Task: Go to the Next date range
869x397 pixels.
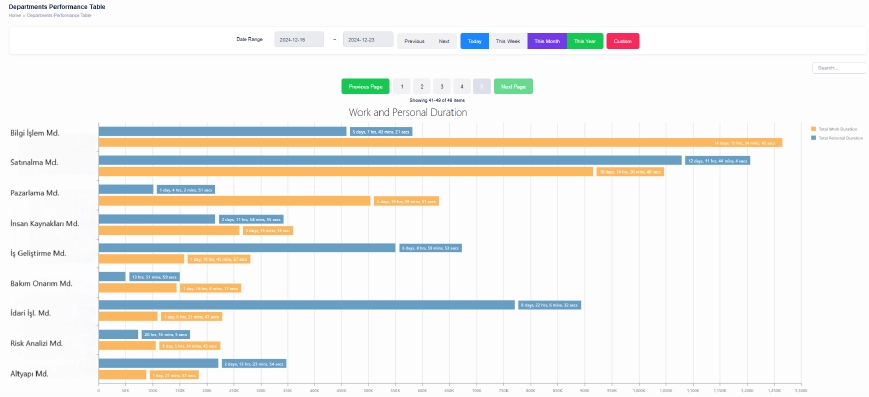Action: (444, 41)
